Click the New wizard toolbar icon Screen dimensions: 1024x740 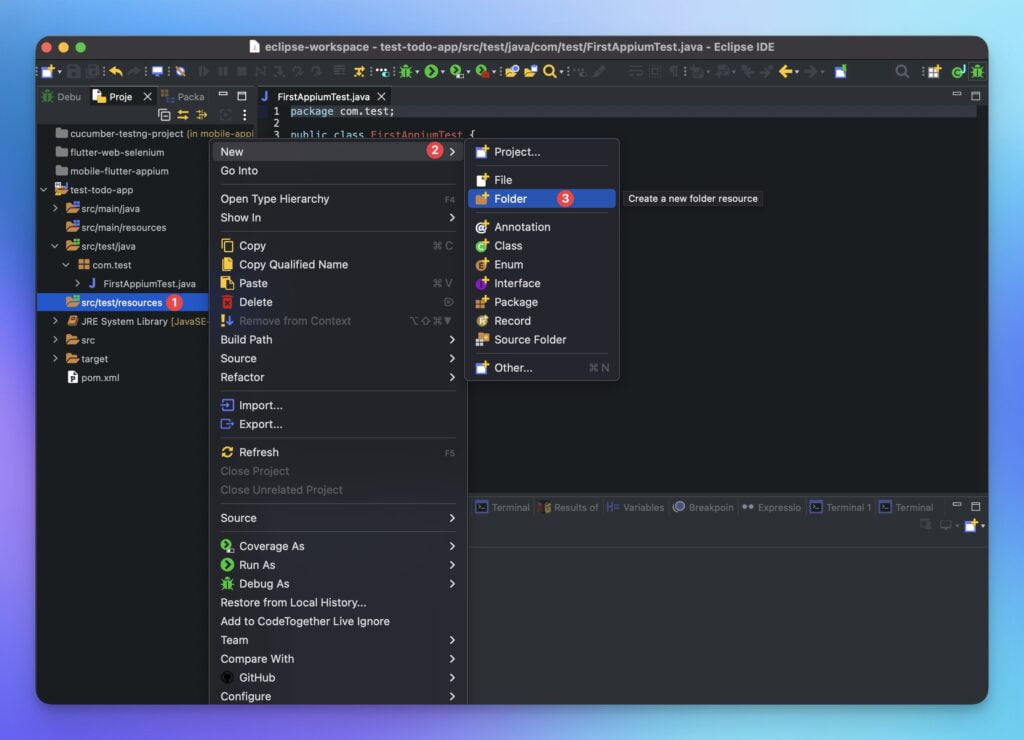(48, 71)
